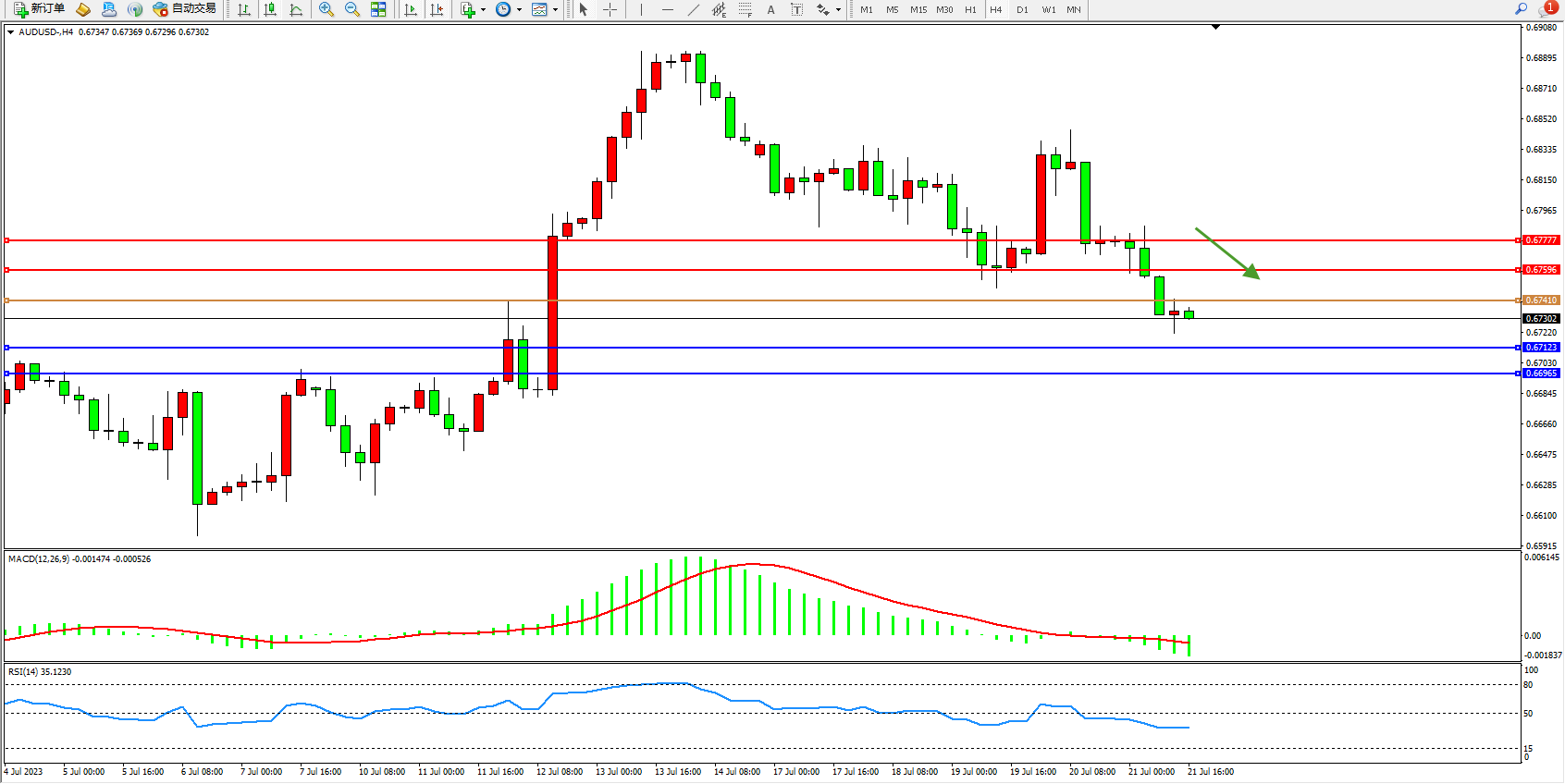Screen dimensions: 1565x784
Task: Switch to the D1 timeframe
Action: tap(1022, 9)
